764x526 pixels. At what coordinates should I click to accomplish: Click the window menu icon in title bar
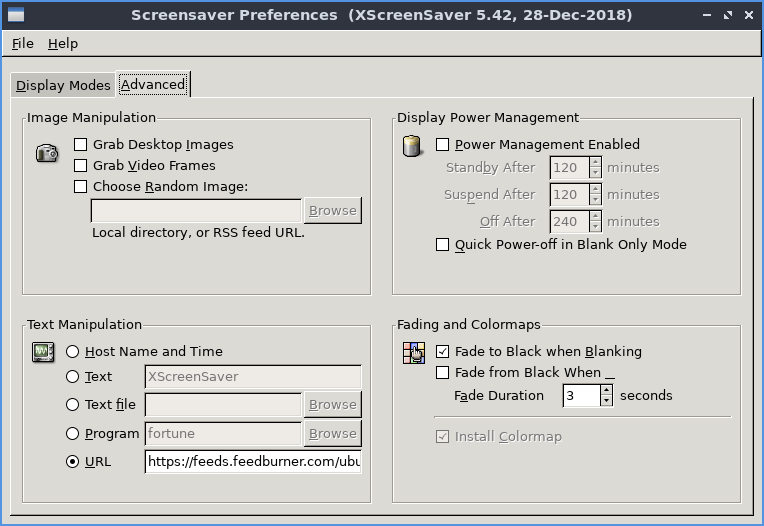(14, 15)
